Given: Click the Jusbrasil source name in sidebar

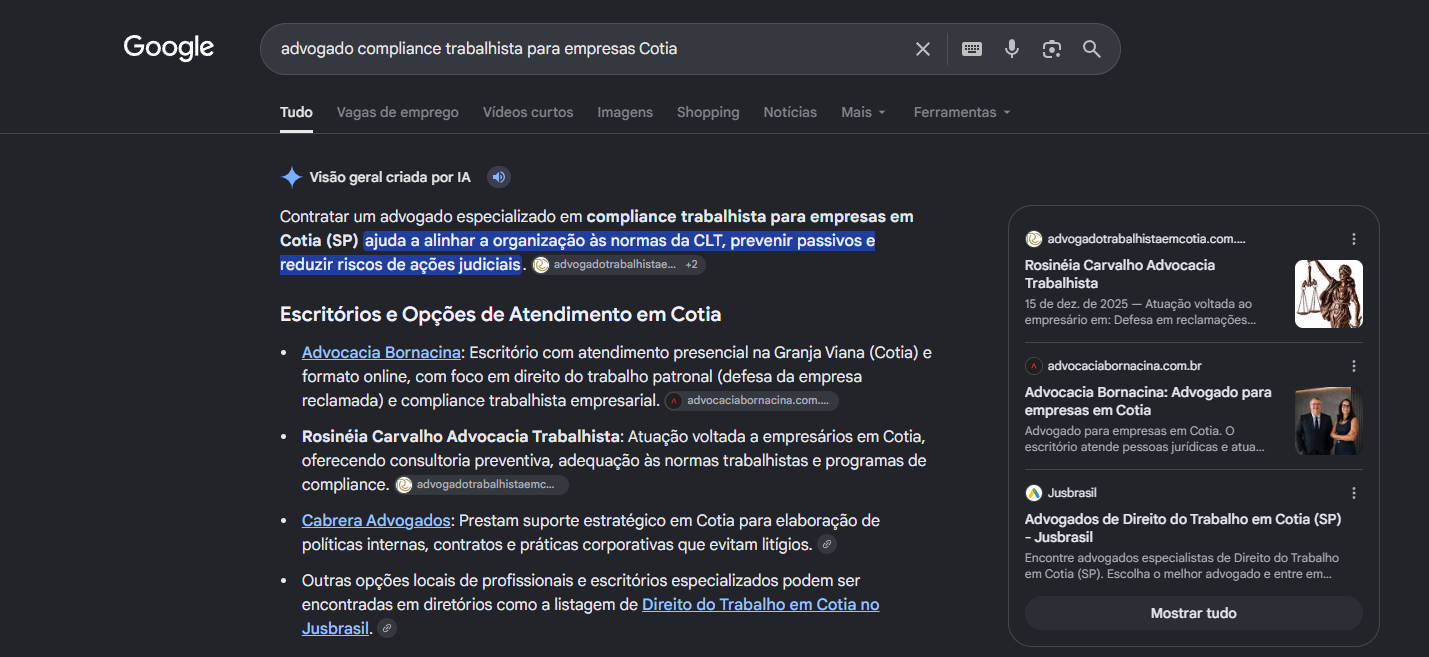Looking at the screenshot, I should (1072, 493).
